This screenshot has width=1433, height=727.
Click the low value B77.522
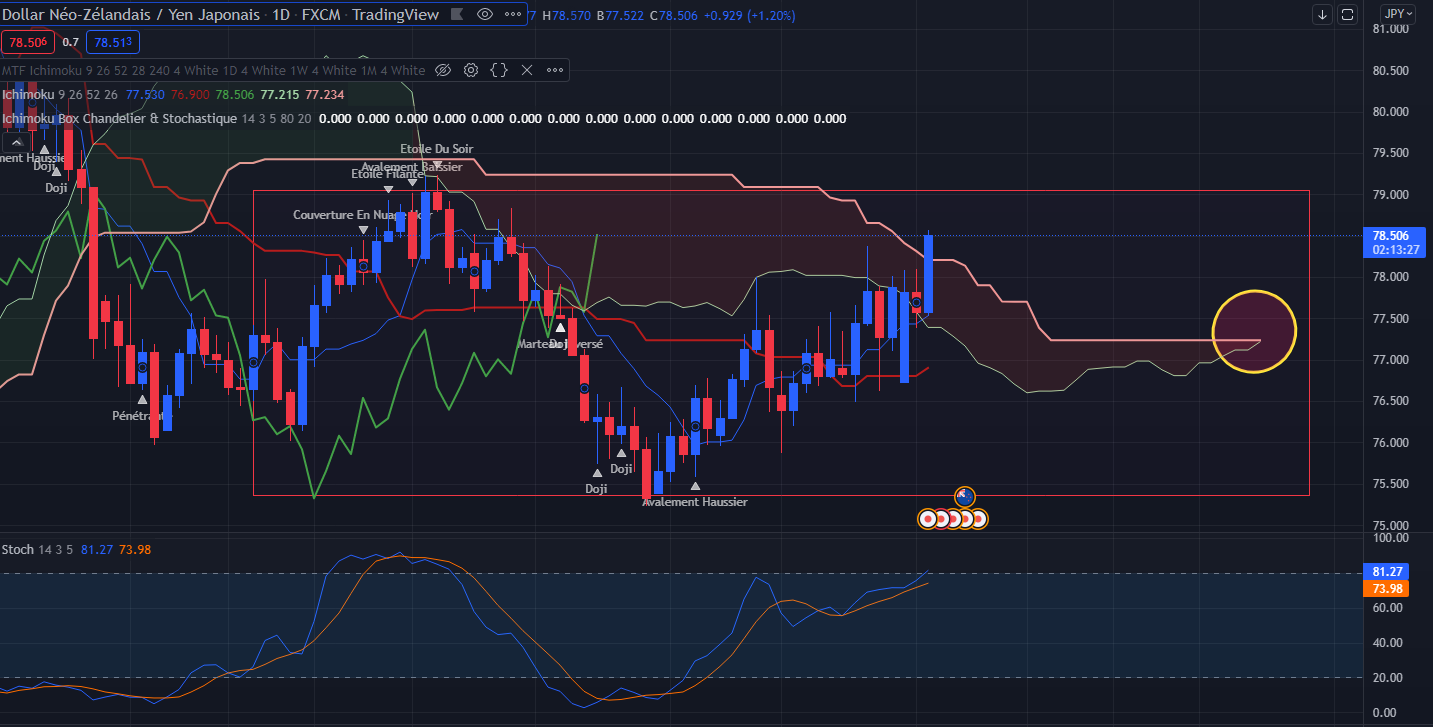click(x=621, y=14)
